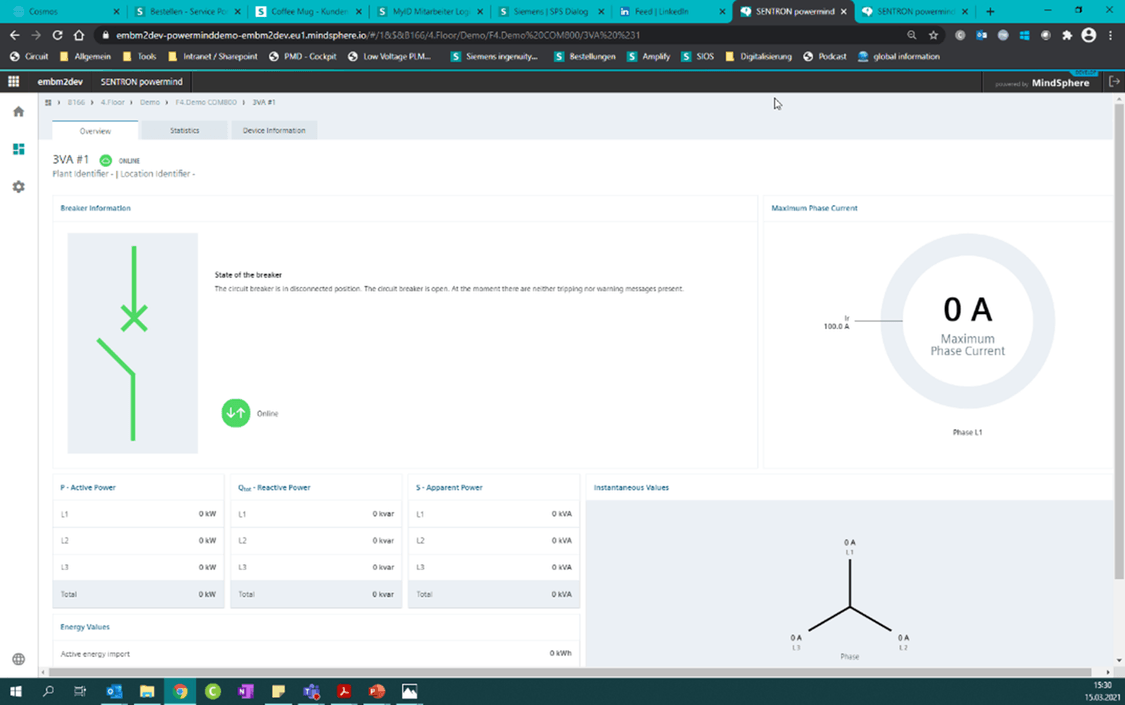
Task: Open the global information bookmark
Action: pos(899,57)
